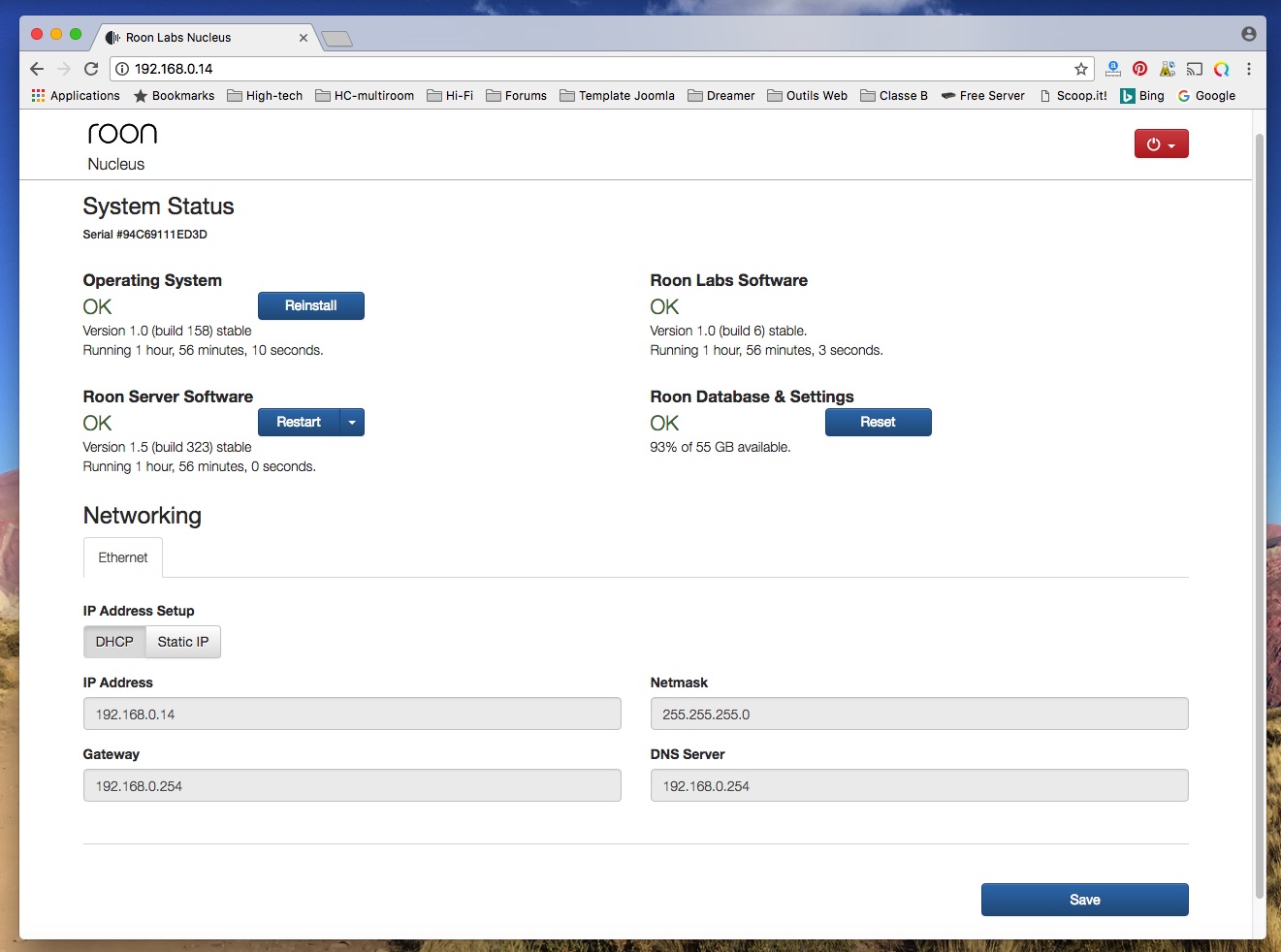Open the Bookmarks star folder
The image size is (1281, 952).
tap(175, 96)
